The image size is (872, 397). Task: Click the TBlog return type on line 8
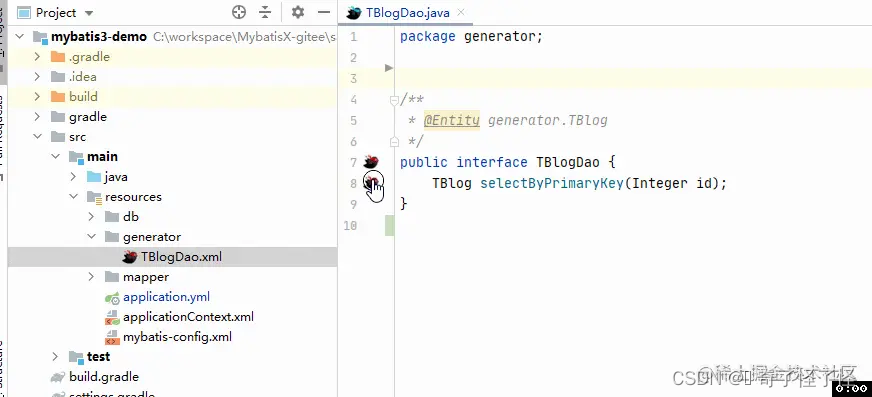pyautogui.click(x=452, y=183)
